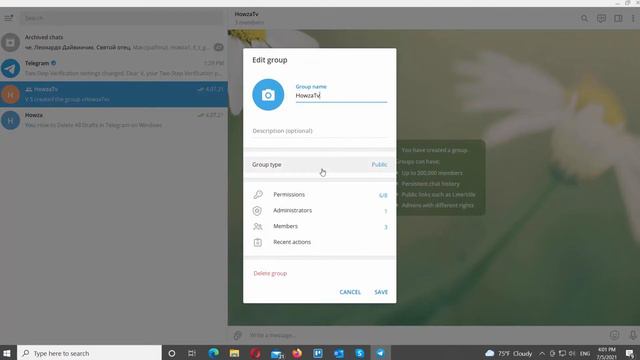Launch Microsoft Edge from taskbar
640x360 pixels.
(x=213, y=353)
